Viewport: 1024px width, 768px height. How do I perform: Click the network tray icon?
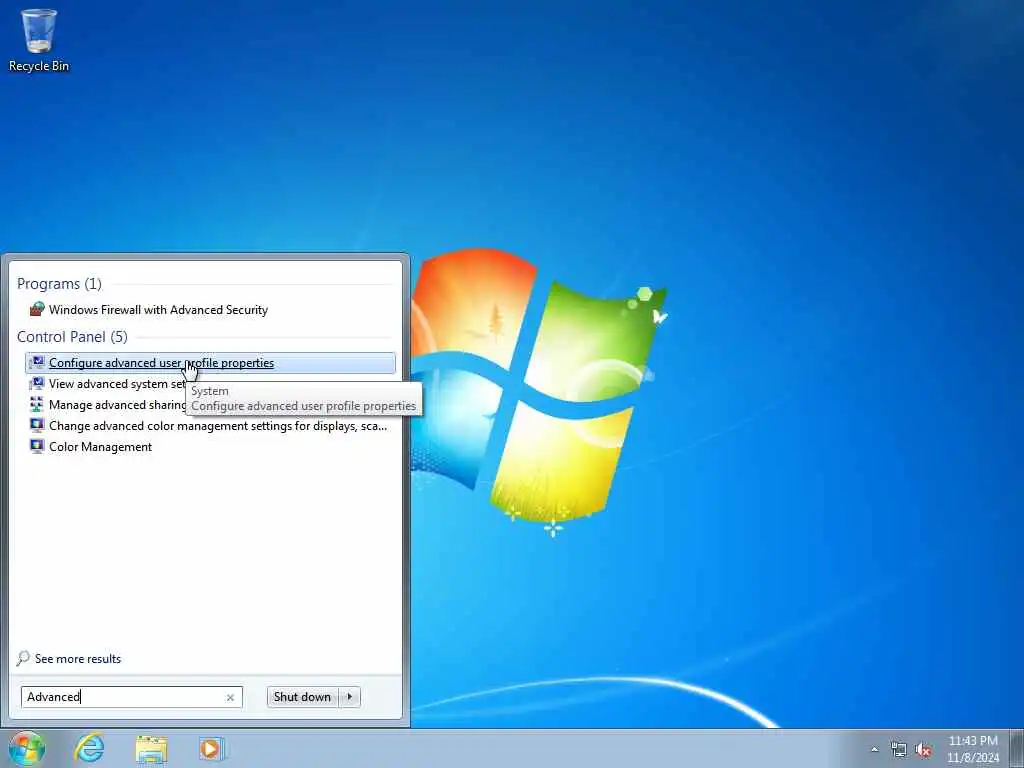899,750
